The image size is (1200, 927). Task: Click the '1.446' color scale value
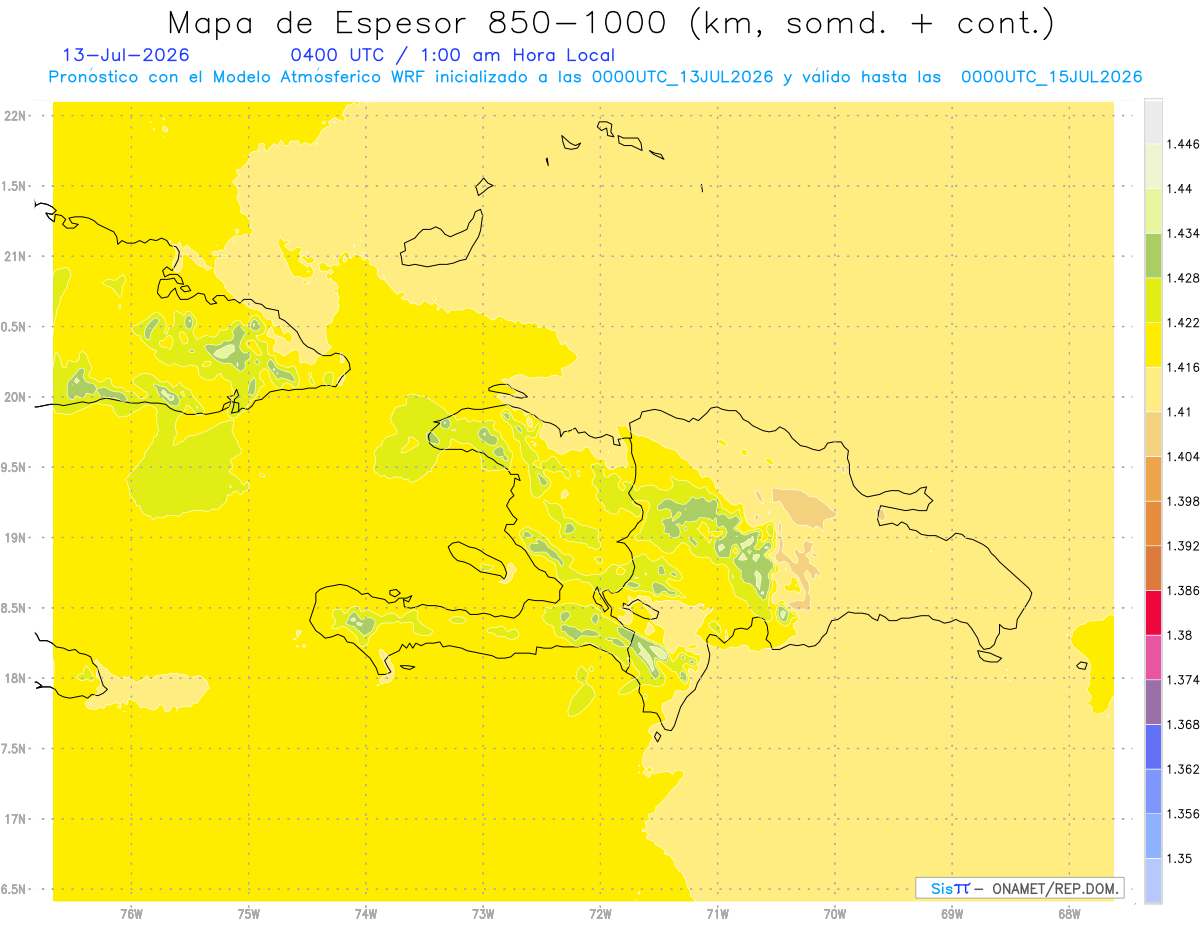coord(1183,144)
